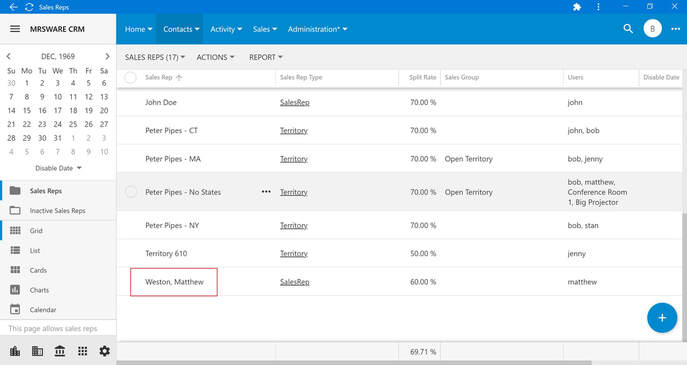
Task: Open the more options dots in header
Action: point(676,29)
